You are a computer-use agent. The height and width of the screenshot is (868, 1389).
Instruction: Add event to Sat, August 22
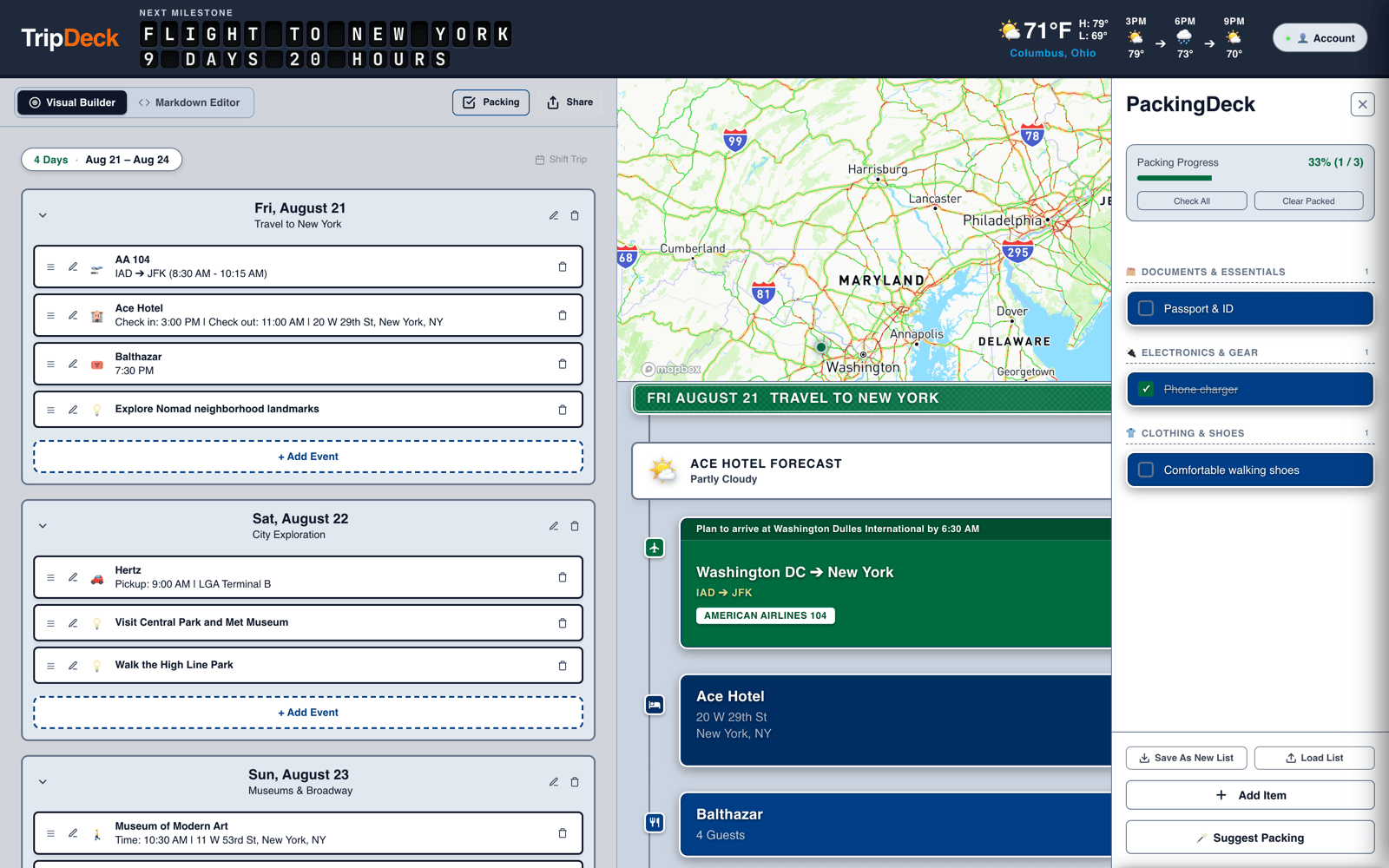point(308,713)
